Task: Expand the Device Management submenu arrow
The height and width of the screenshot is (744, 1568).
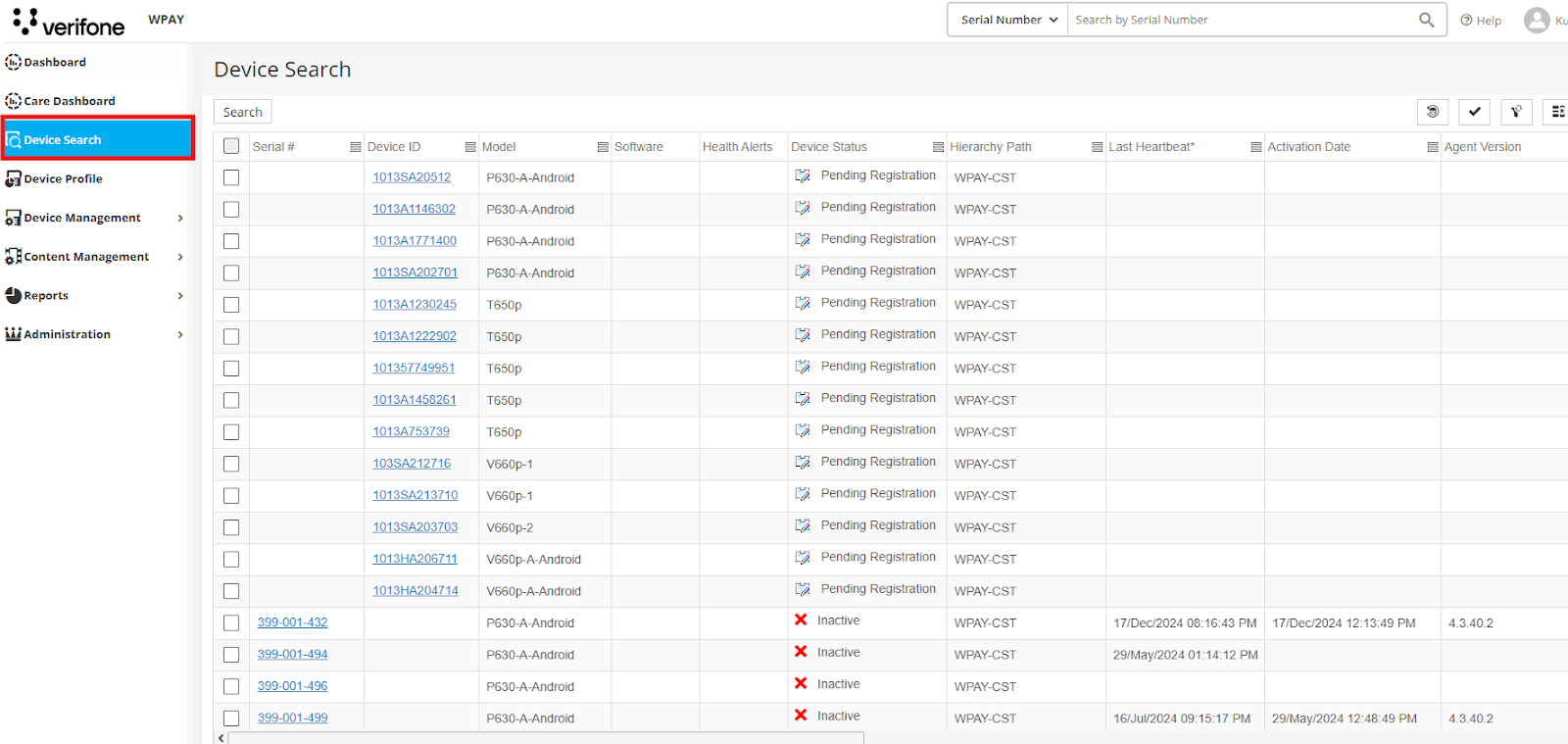Action: [180, 218]
